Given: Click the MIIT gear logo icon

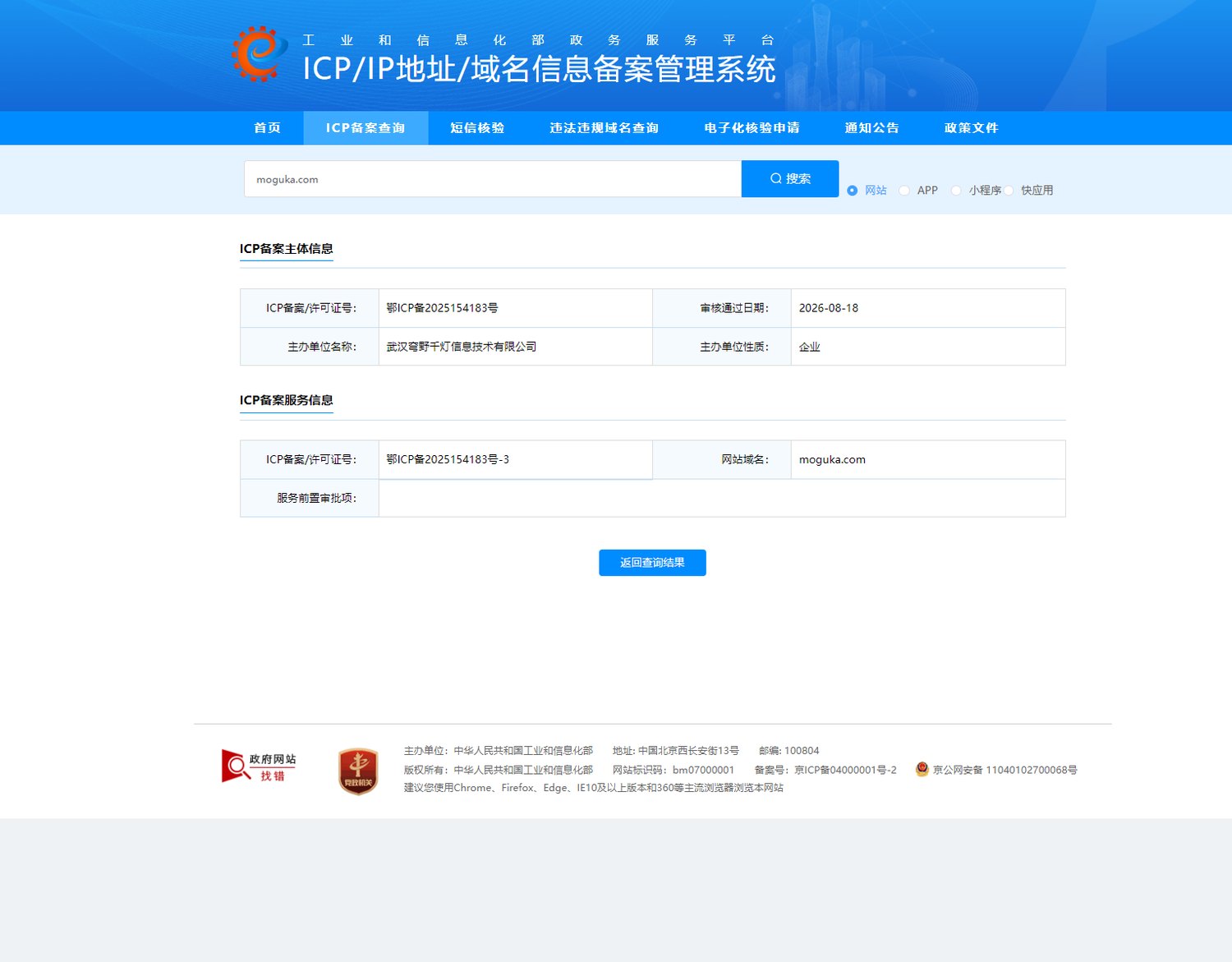Looking at the screenshot, I should (x=260, y=54).
